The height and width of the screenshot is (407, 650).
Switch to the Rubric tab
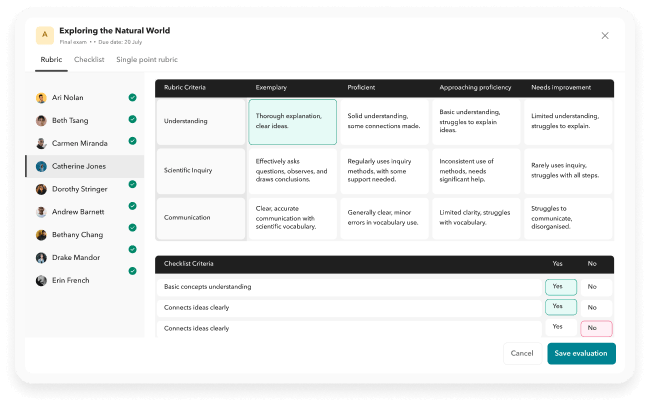51,60
